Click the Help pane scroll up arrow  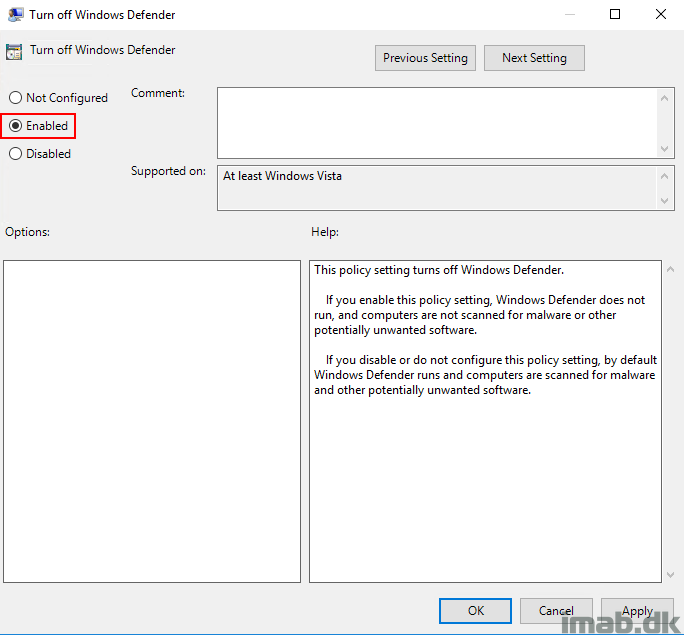670,270
